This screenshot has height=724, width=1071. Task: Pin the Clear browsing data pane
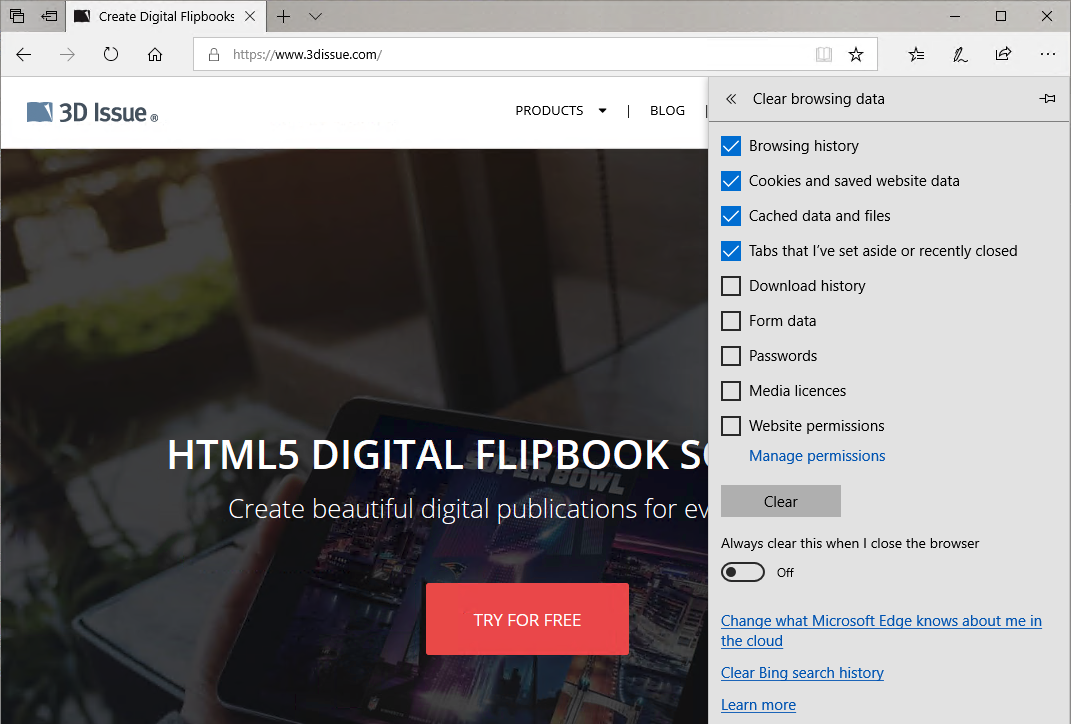click(x=1047, y=99)
